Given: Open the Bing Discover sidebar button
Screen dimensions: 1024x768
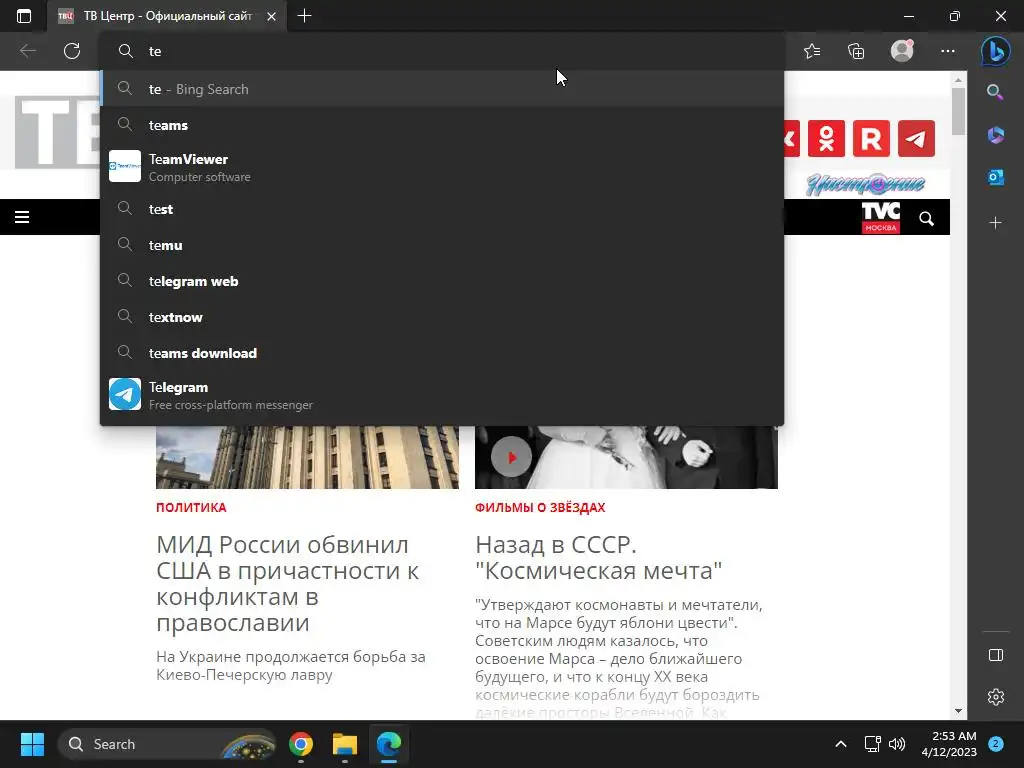Looking at the screenshot, I should pyautogui.click(x=995, y=51).
